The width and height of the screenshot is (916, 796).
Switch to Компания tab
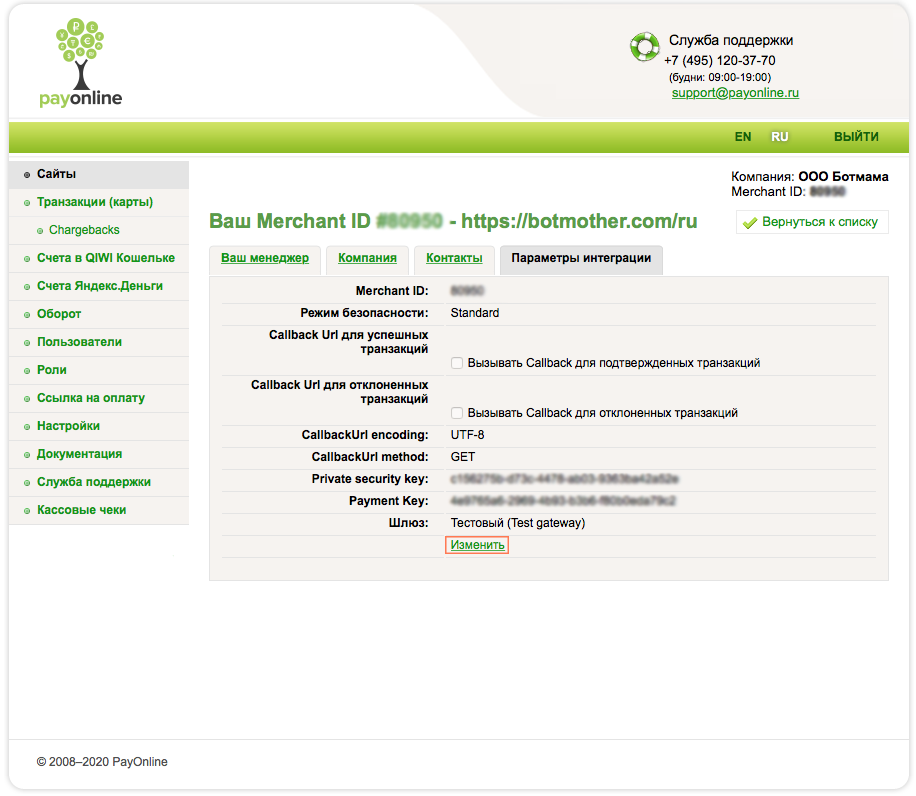coord(367,258)
